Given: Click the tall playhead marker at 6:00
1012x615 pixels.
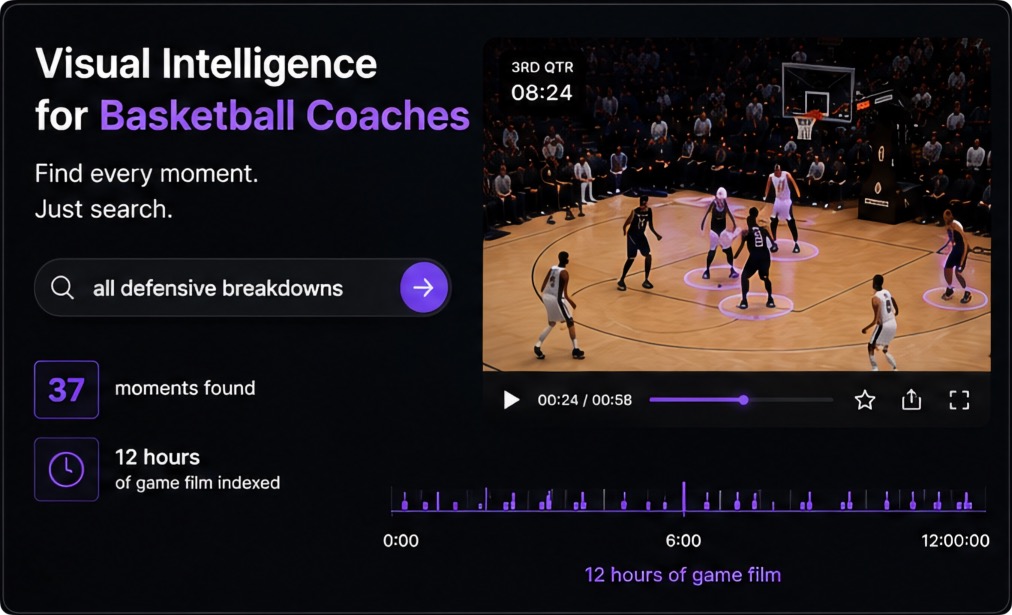Looking at the screenshot, I should point(683,498).
